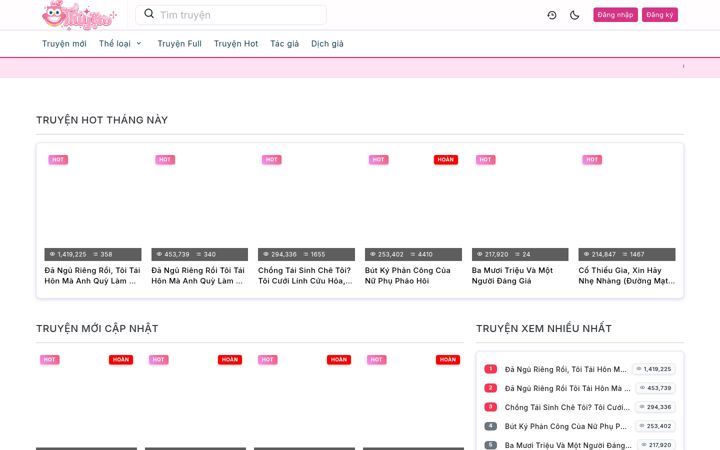
Task: Open the reading history clock icon
Action: point(552,15)
